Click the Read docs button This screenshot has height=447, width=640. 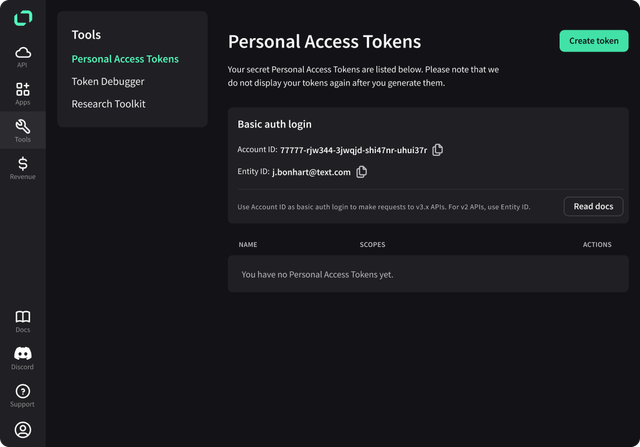point(593,207)
